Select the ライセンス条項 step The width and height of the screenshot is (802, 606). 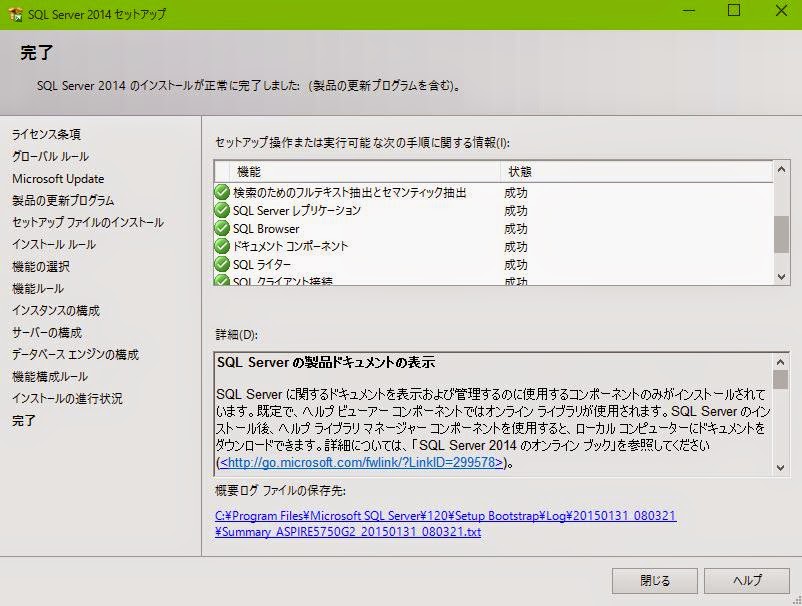point(47,134)
